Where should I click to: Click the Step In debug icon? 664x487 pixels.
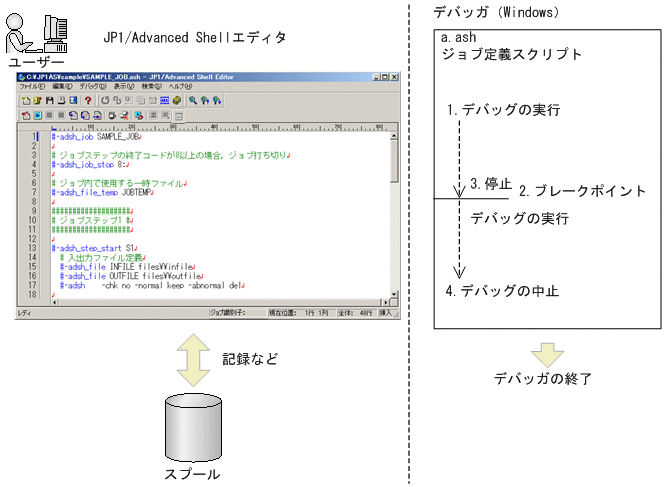click(x=73, y=115)
